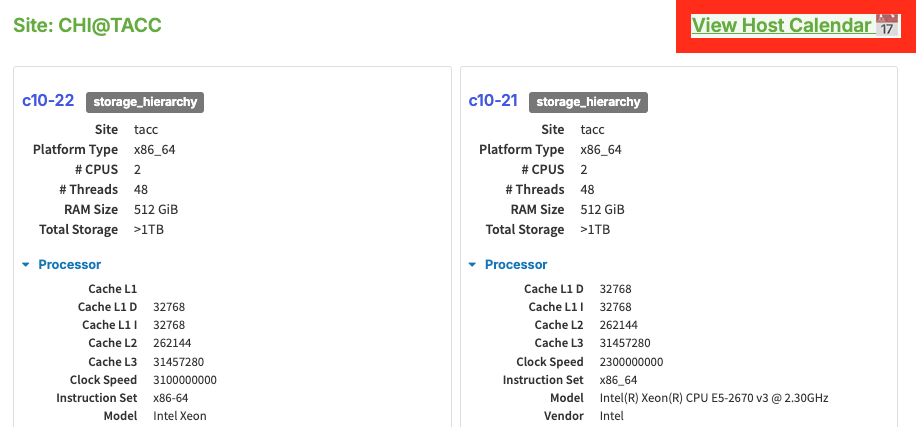The image size is (920, 427).
Task: Collapse the Processor section for c10-22
Action: coord(69,265)
